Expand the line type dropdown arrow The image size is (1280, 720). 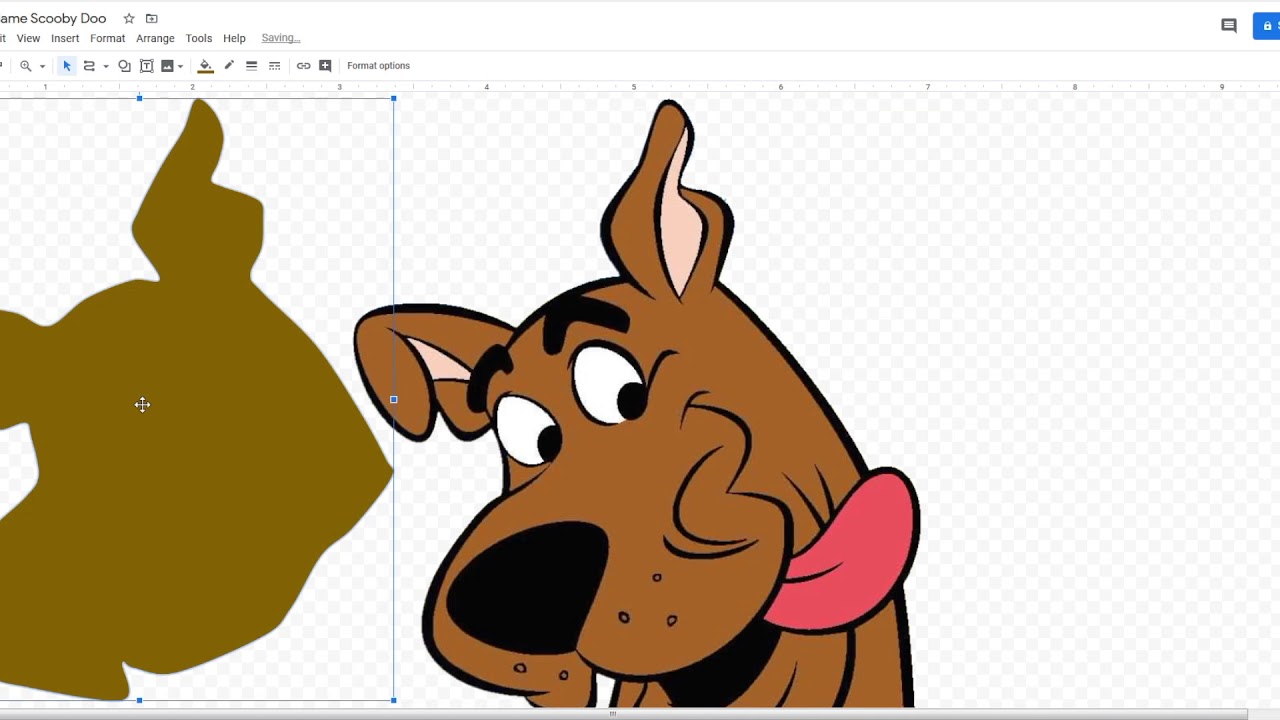point(106,66)
